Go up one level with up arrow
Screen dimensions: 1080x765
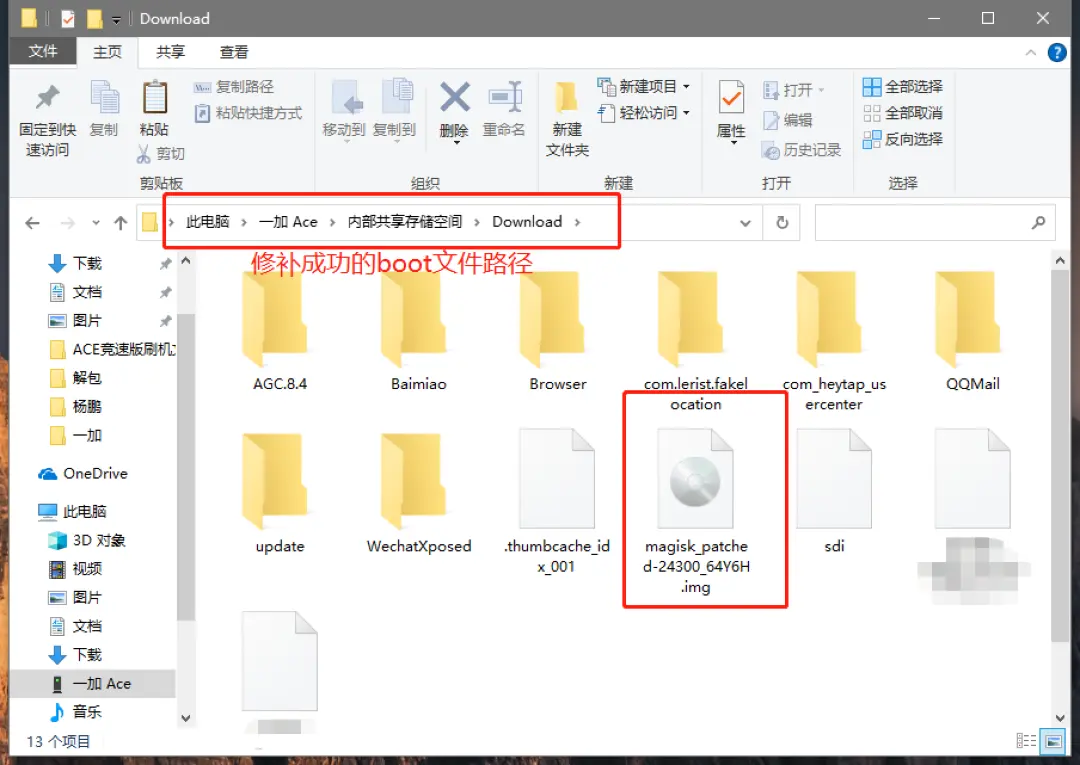pyautogui.click(x=120, y=223)
